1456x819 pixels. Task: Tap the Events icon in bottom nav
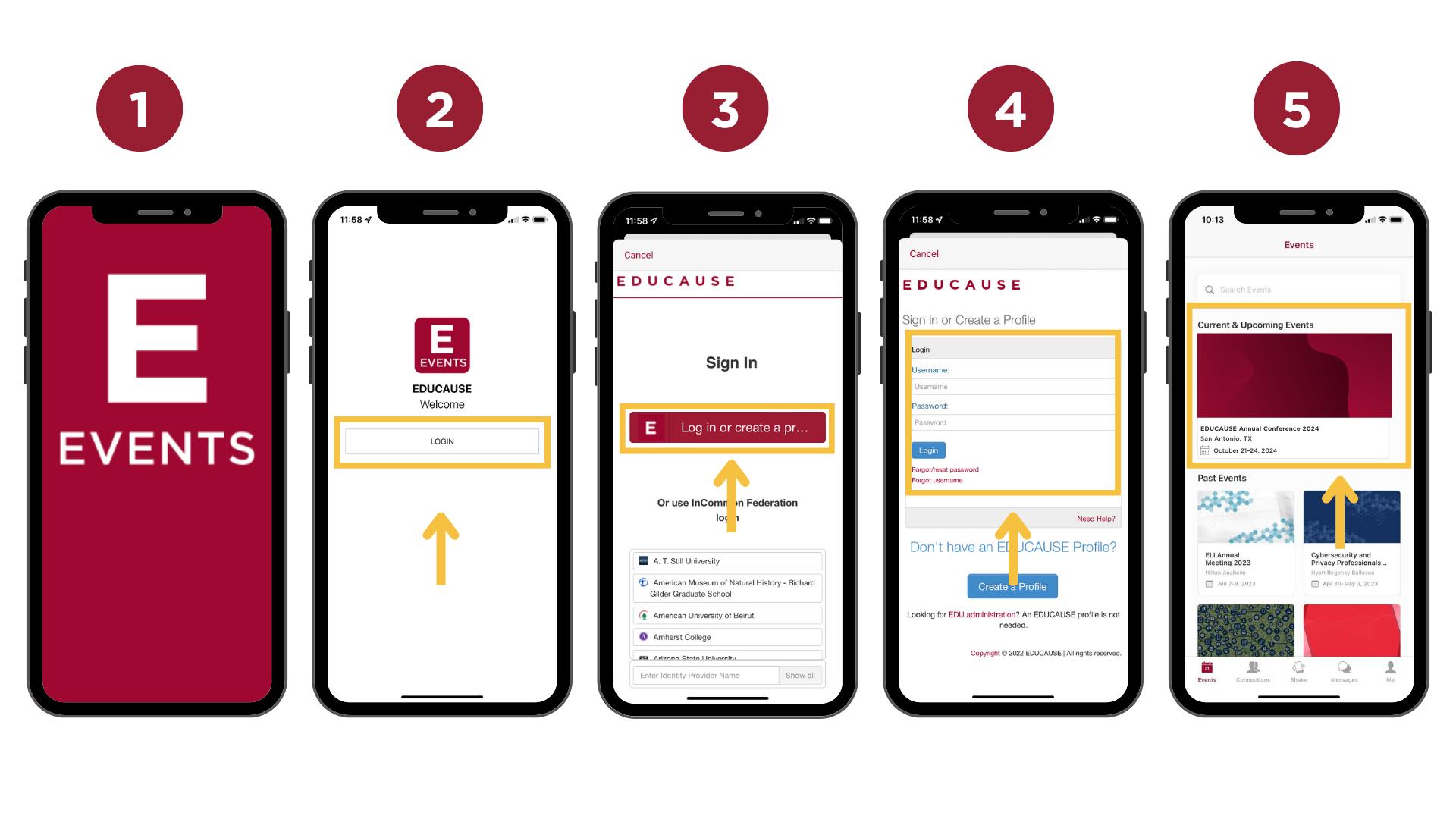(x=1206, y=672)
